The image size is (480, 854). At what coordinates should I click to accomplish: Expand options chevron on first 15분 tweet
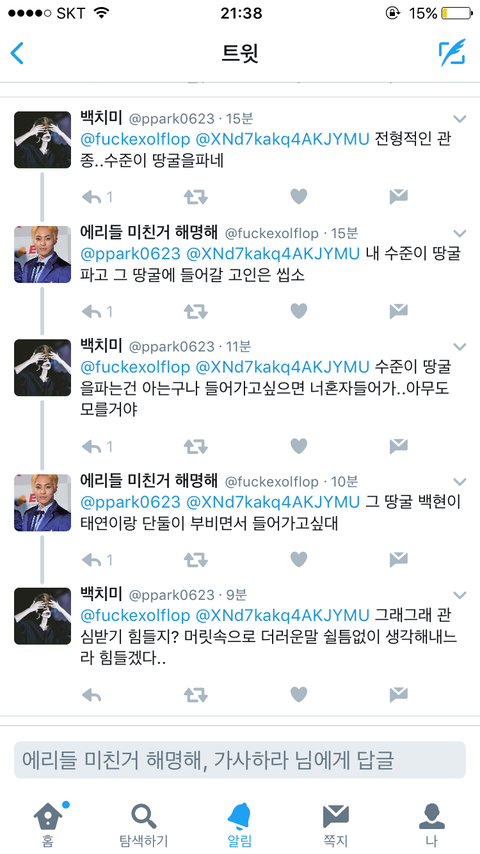click(x=460, y=119)
